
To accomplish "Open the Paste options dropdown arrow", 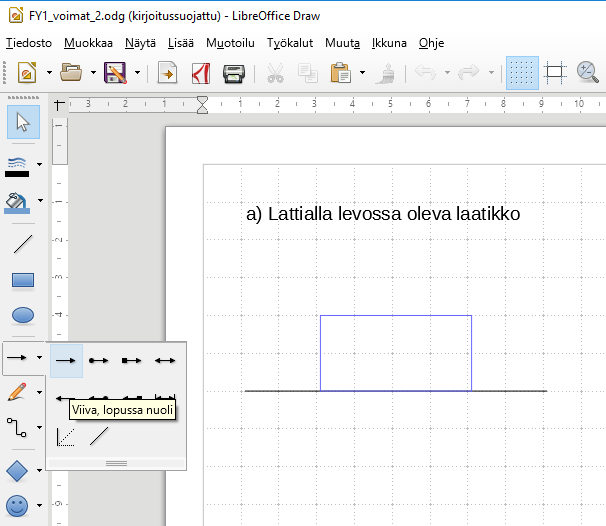I will [362, 72].
